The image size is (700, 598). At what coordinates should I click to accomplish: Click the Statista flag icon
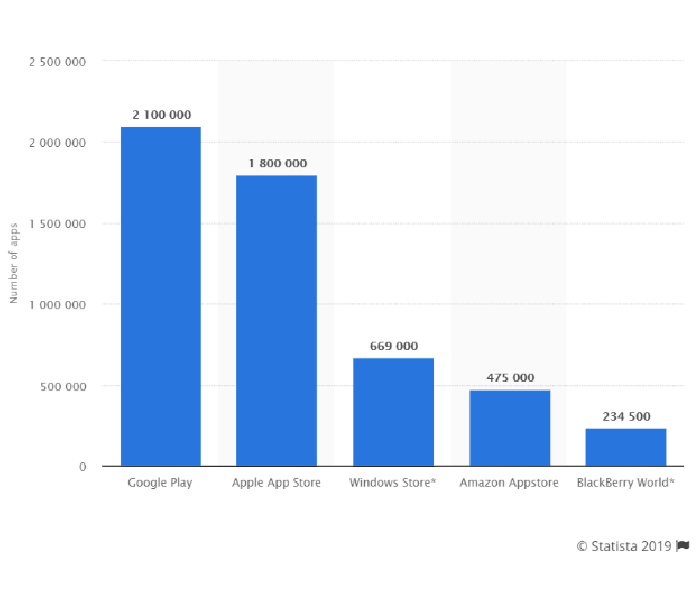683,545
